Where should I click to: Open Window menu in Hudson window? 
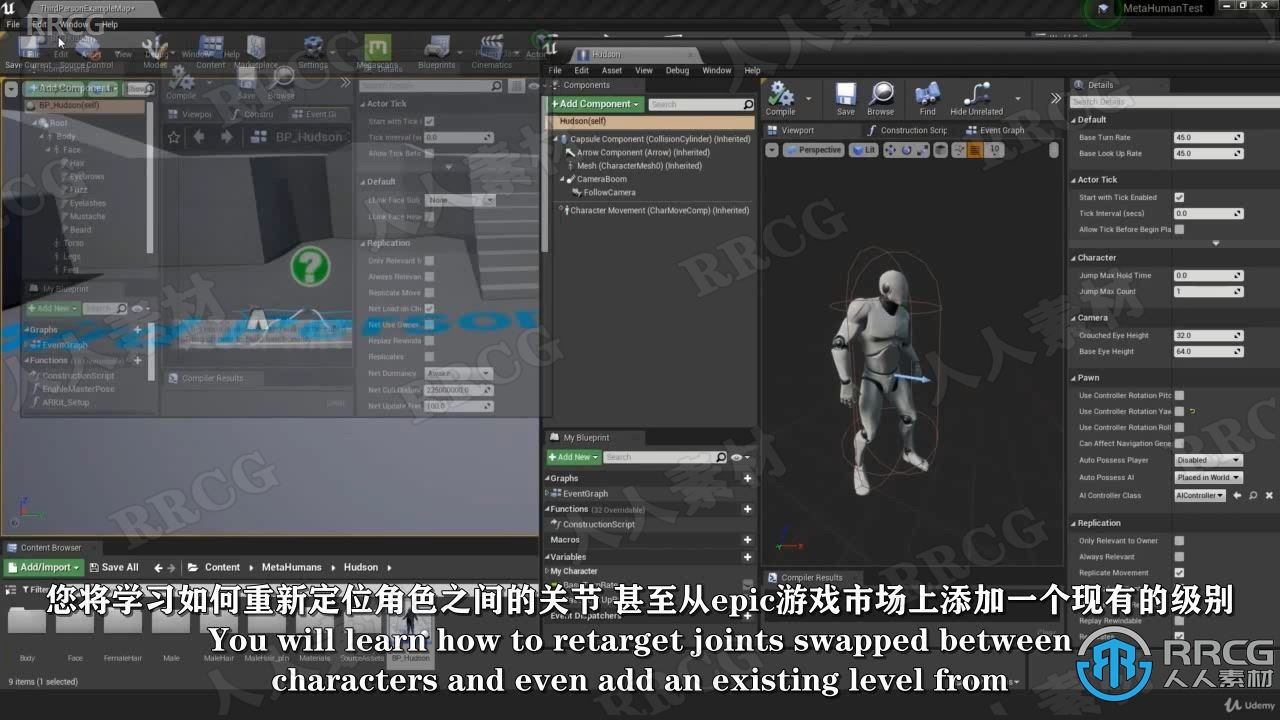(x=716, y=71)
